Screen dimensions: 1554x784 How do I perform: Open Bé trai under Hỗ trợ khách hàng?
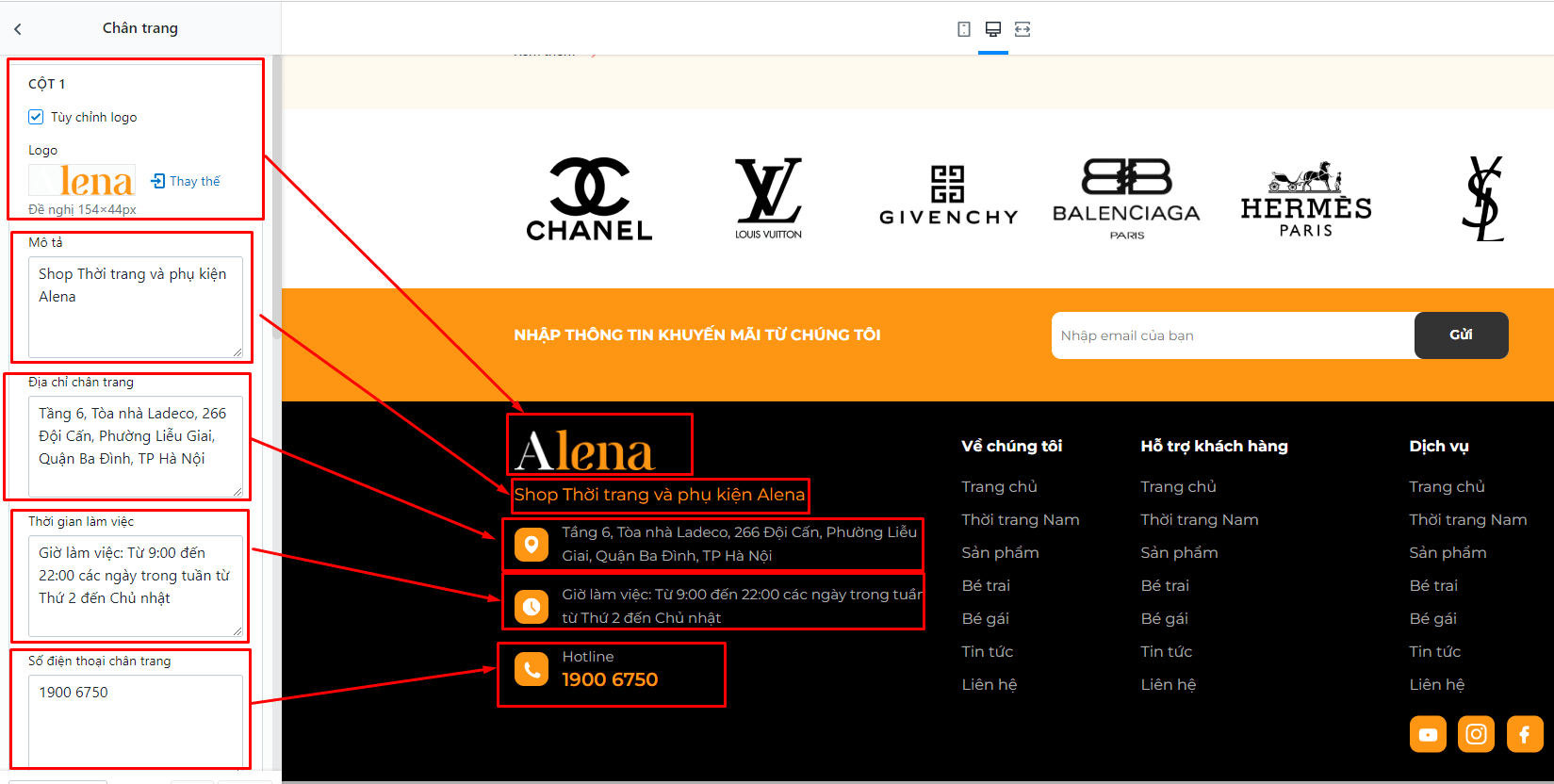1165,585
